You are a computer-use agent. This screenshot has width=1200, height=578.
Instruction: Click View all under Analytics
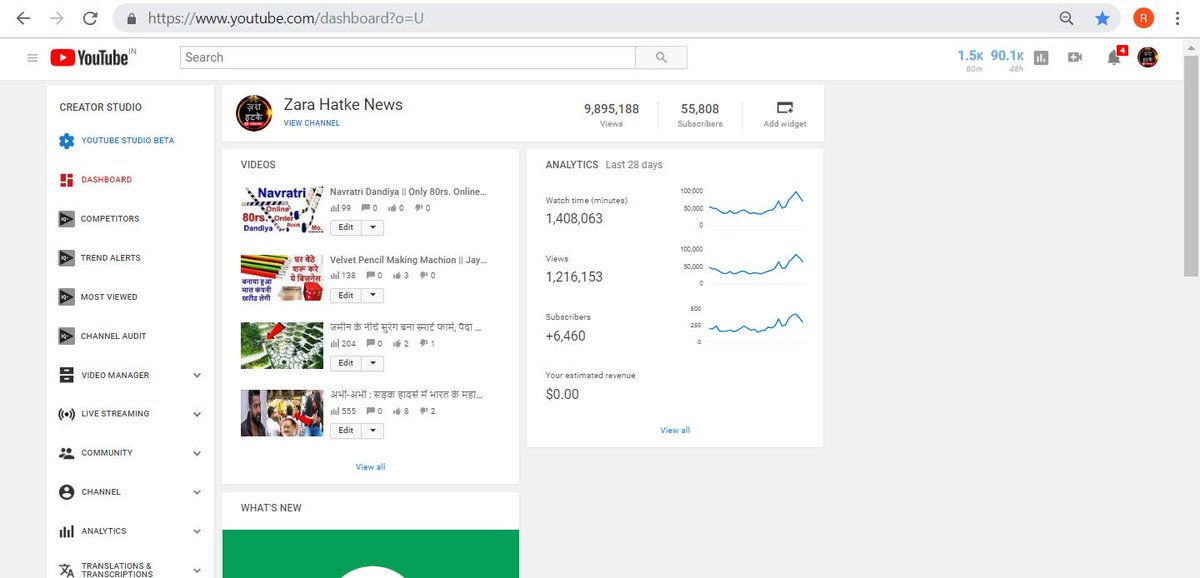(675, 430)
